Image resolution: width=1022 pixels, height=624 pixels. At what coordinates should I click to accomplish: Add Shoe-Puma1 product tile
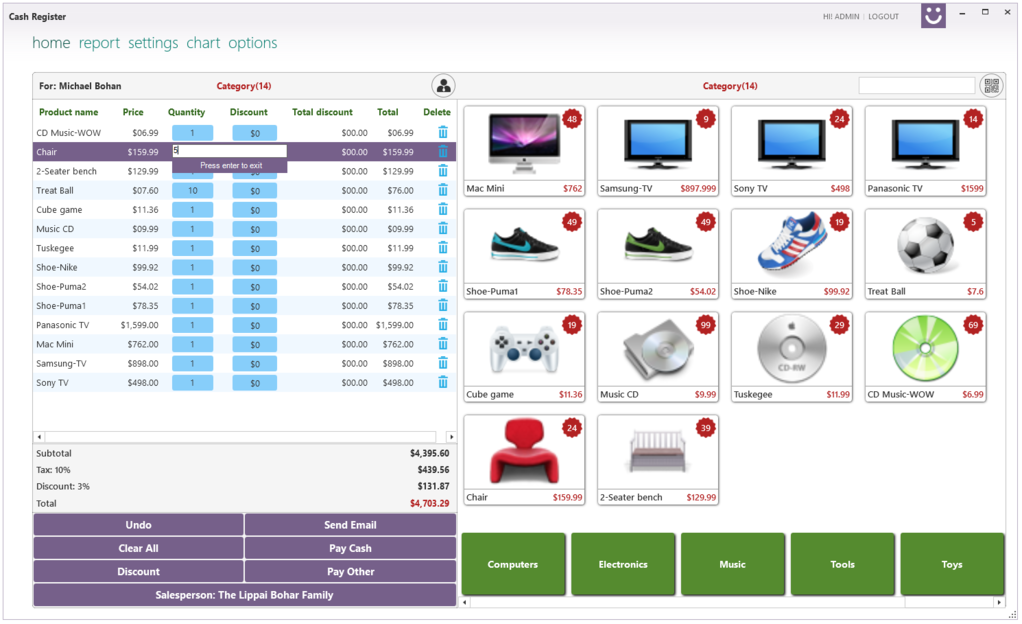[524, 254]
